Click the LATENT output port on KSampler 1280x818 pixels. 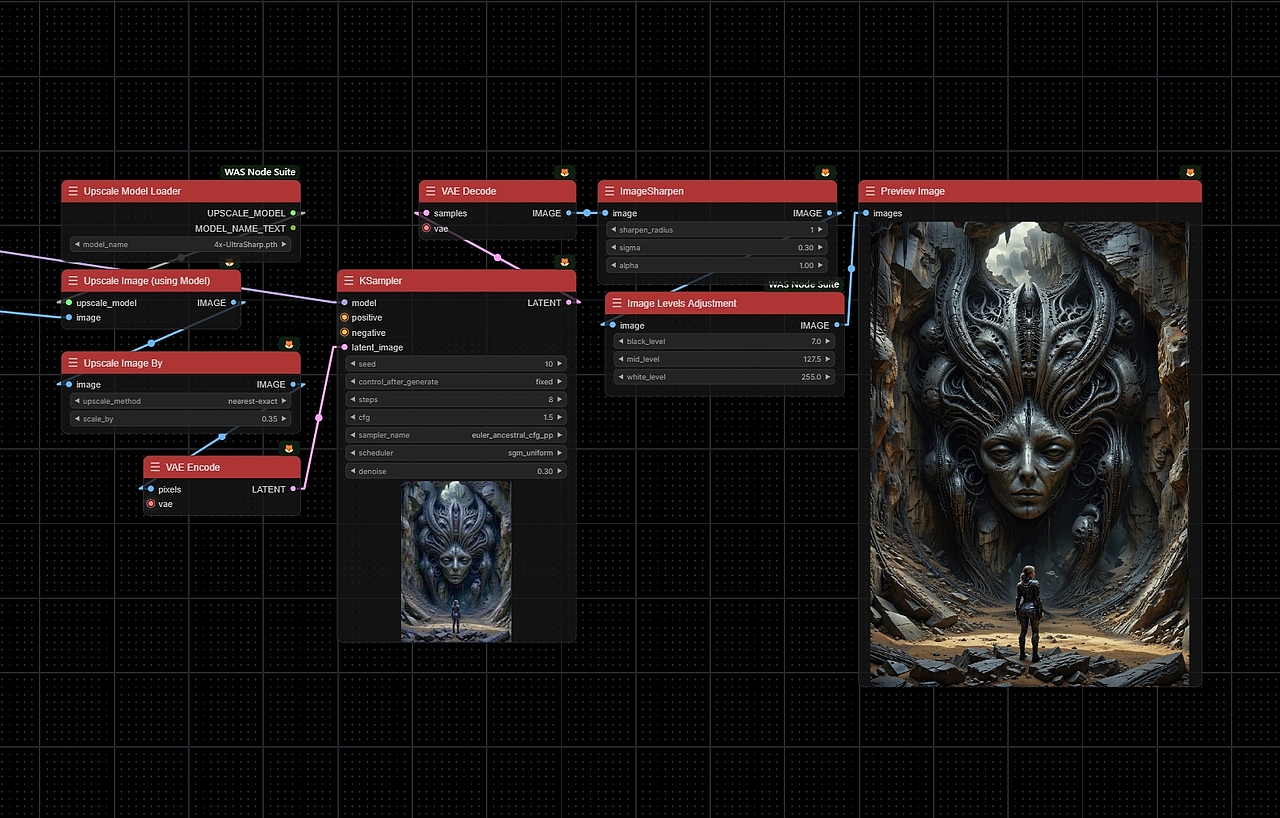pyautogui.click(x=569, y=303)
